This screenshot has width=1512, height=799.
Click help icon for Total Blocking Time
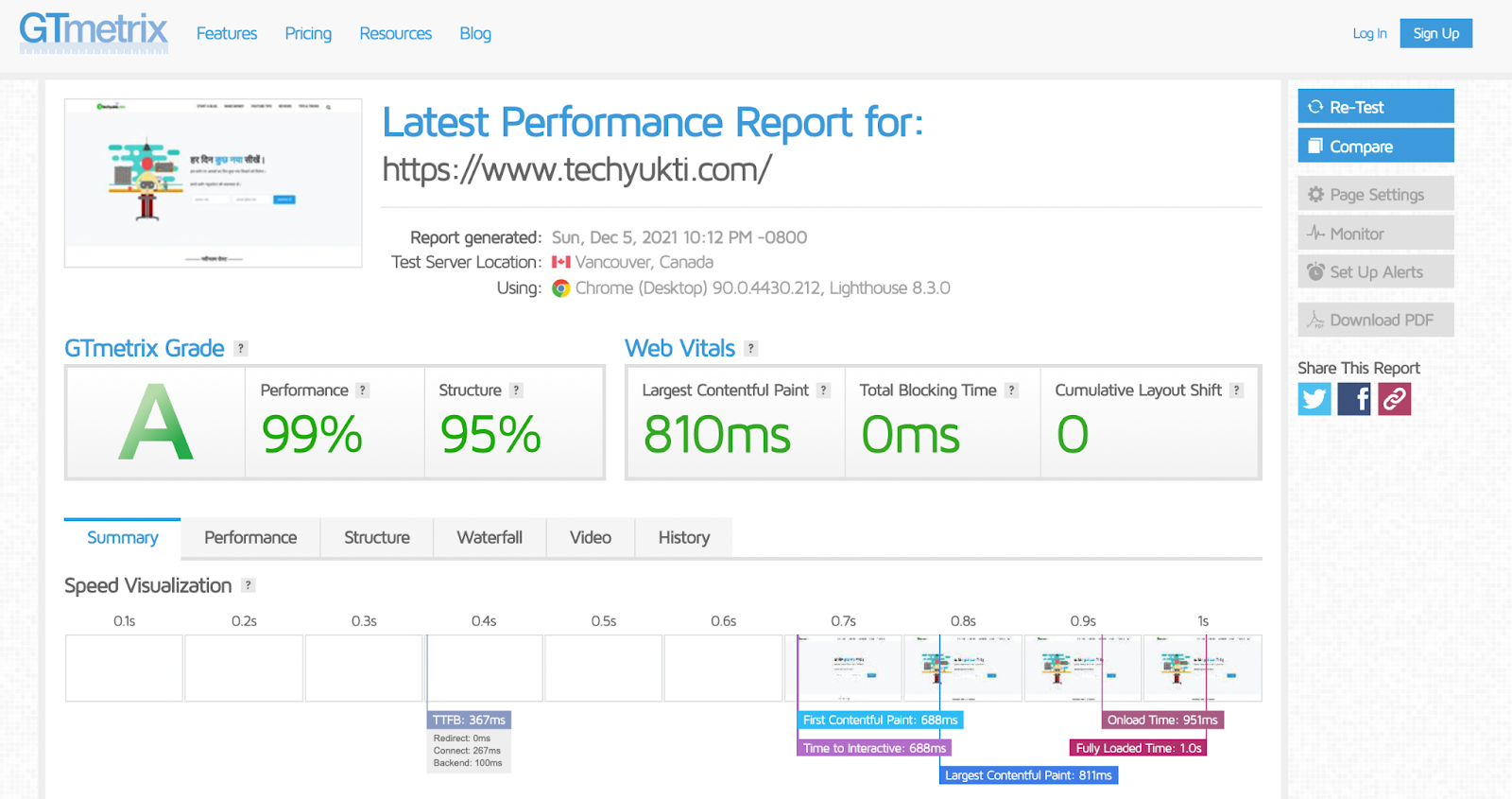pyautogui.click(x=1011, y=391)
